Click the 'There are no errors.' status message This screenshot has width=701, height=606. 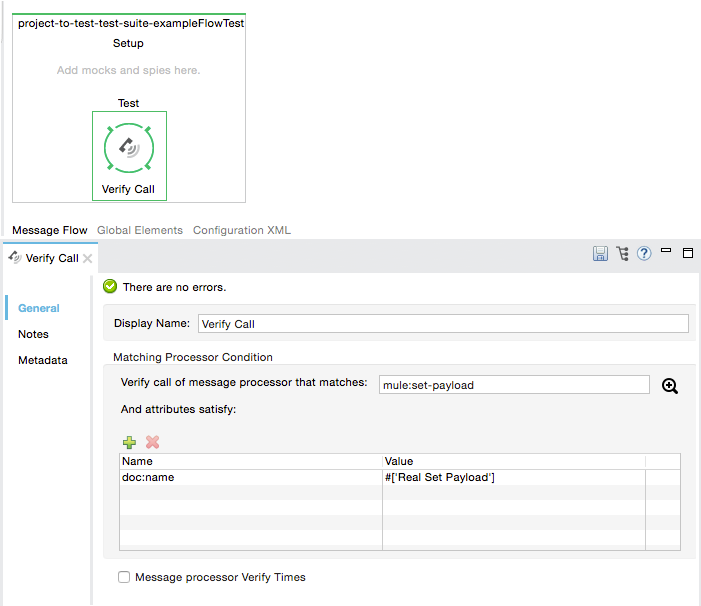tap(174, 287)
